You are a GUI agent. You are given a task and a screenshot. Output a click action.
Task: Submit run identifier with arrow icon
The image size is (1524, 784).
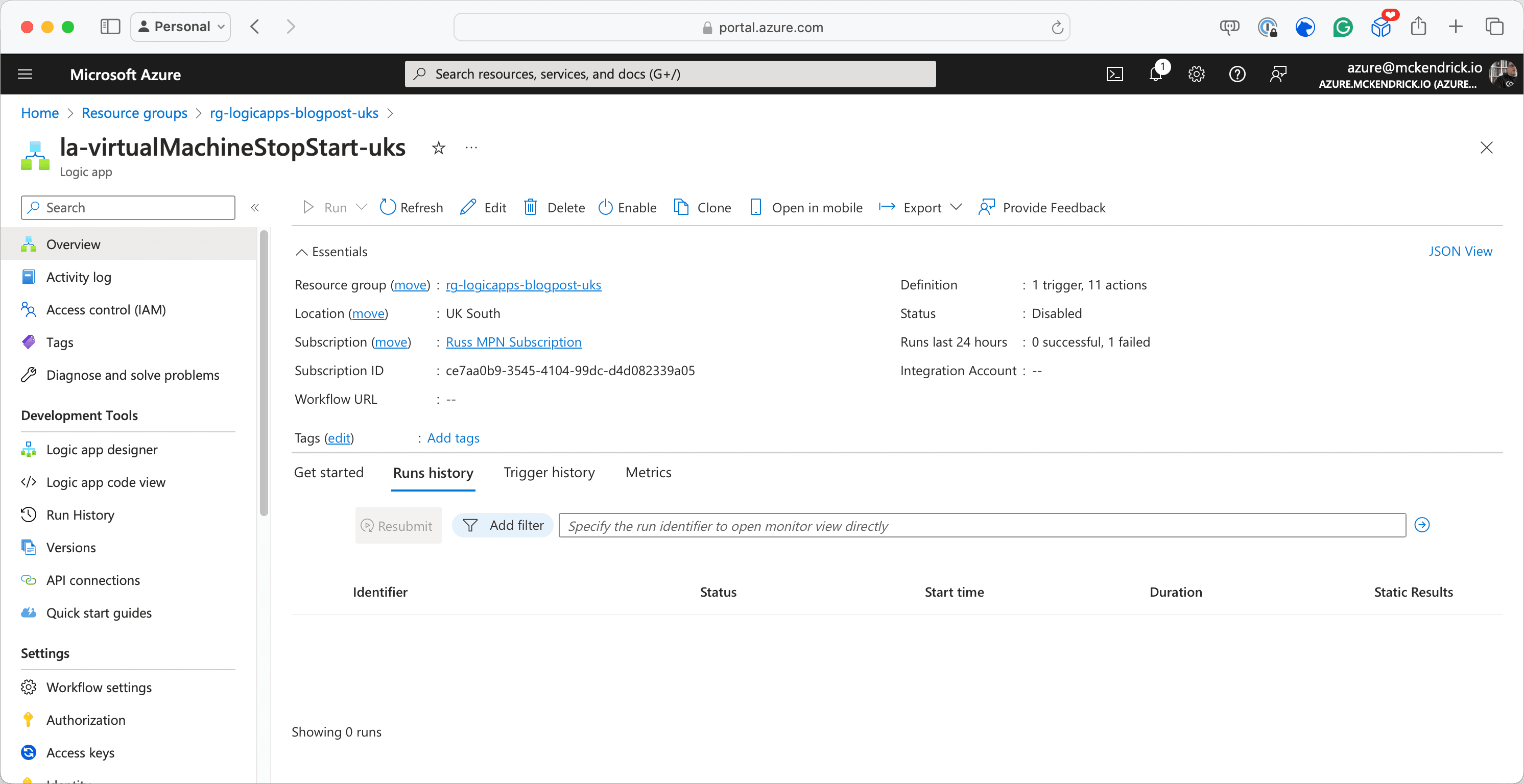coord(1422,525)
